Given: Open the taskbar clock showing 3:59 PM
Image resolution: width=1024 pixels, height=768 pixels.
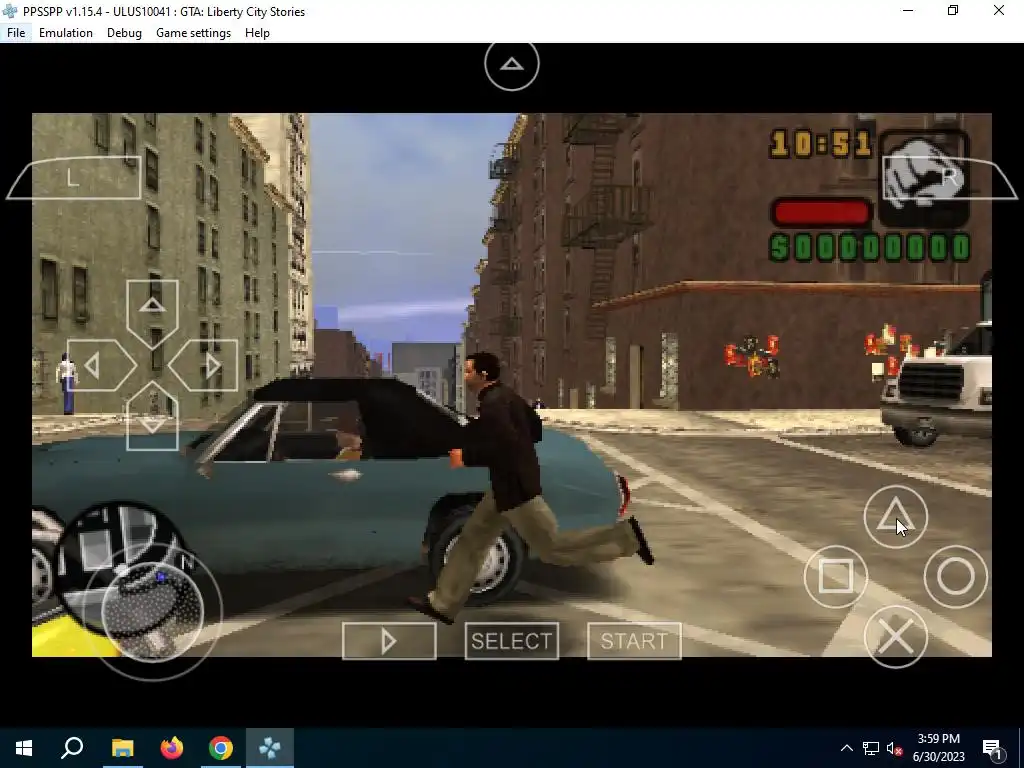Looking at the screenshot, I should point(938,748).
